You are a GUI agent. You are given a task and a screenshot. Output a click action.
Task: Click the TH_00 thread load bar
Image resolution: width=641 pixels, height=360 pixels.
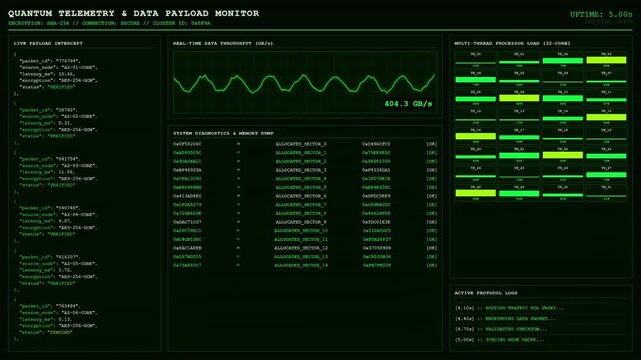(475, 63)
